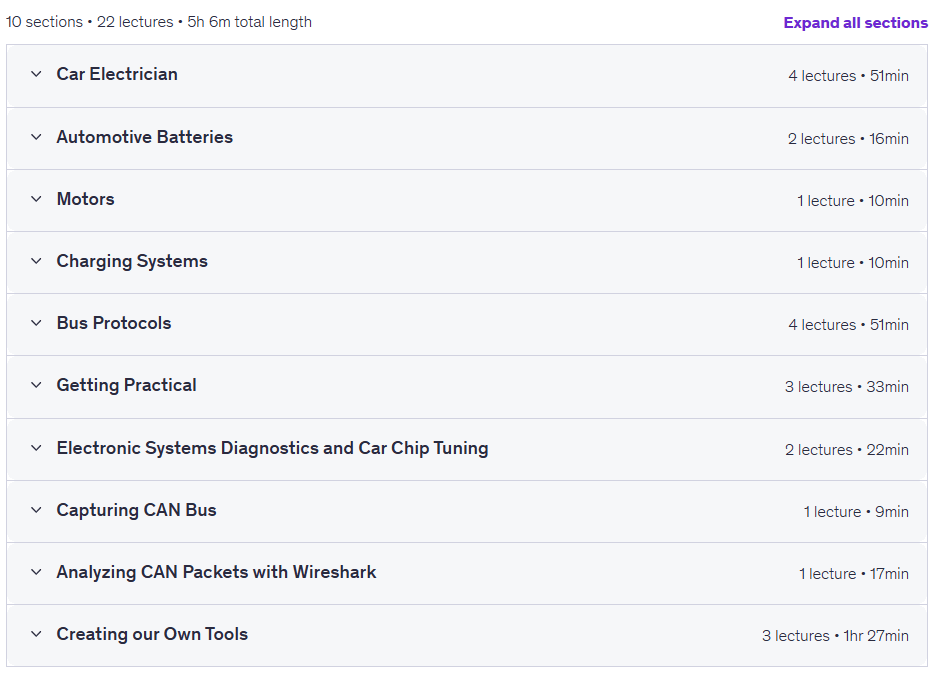This screenshot has height=674, width=934.
Task: Expand Analyzing CAN Packets with Wireshark chevron
Action: tap(36, 572)
